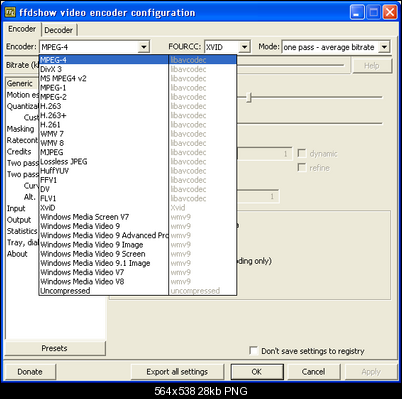This screenshot has height=399, width=402.
Task: Open the Generic settings page
Action: click(20, 84)
